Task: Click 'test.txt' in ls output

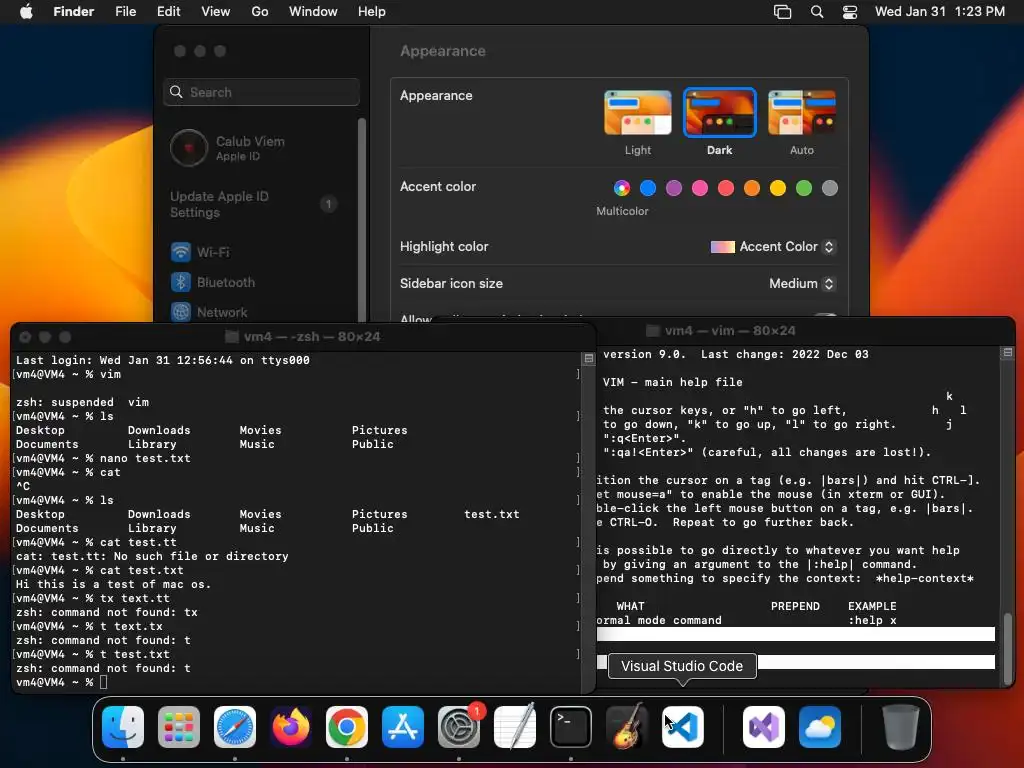Action: pos(492,514)
